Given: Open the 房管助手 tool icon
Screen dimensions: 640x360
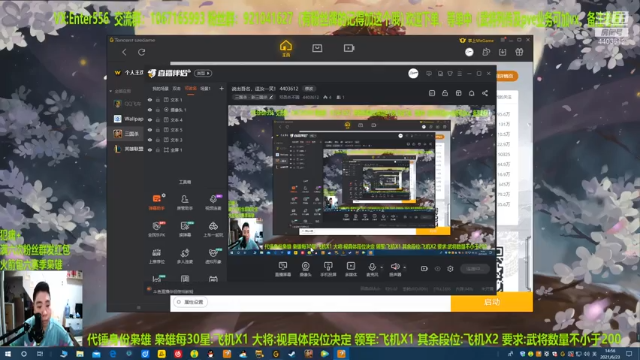Looking at the screenshot, I should (x=185, y=202).
